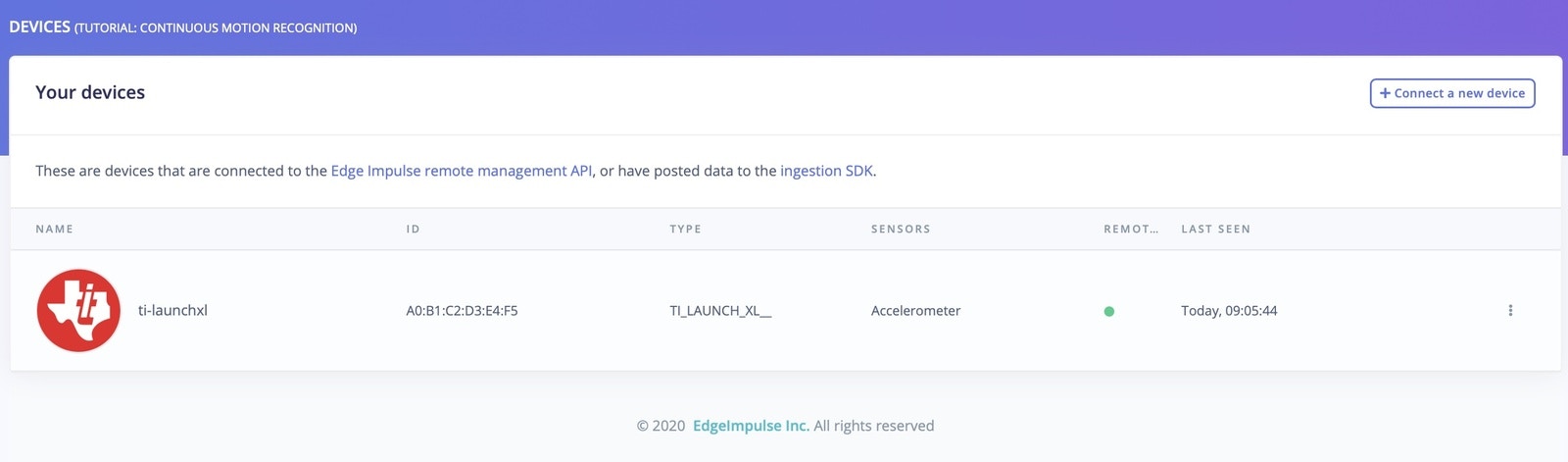The image size is (1568, 462).
Task: Click the green remote management status dot
Action: click(x=1108, y=311)
